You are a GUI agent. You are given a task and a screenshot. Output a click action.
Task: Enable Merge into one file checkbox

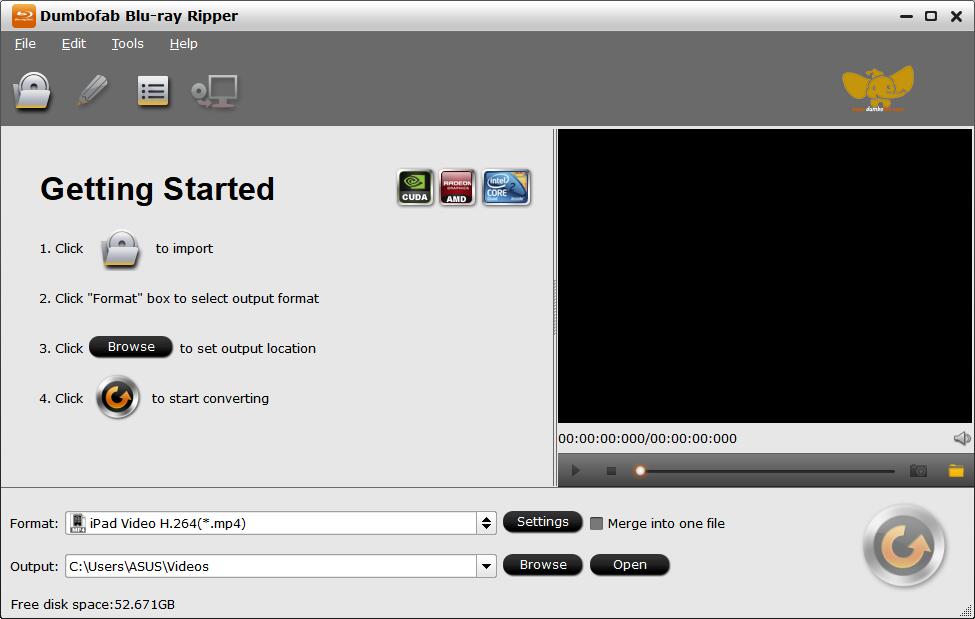coord(597,523)
